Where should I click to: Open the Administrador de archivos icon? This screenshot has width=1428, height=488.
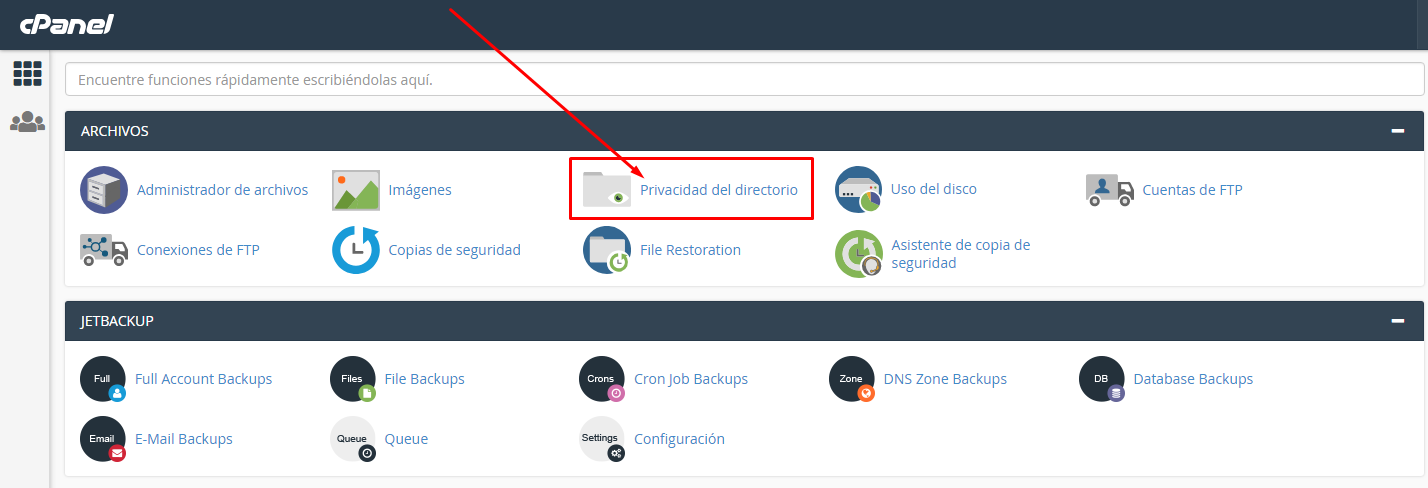[x=104, y=190]
